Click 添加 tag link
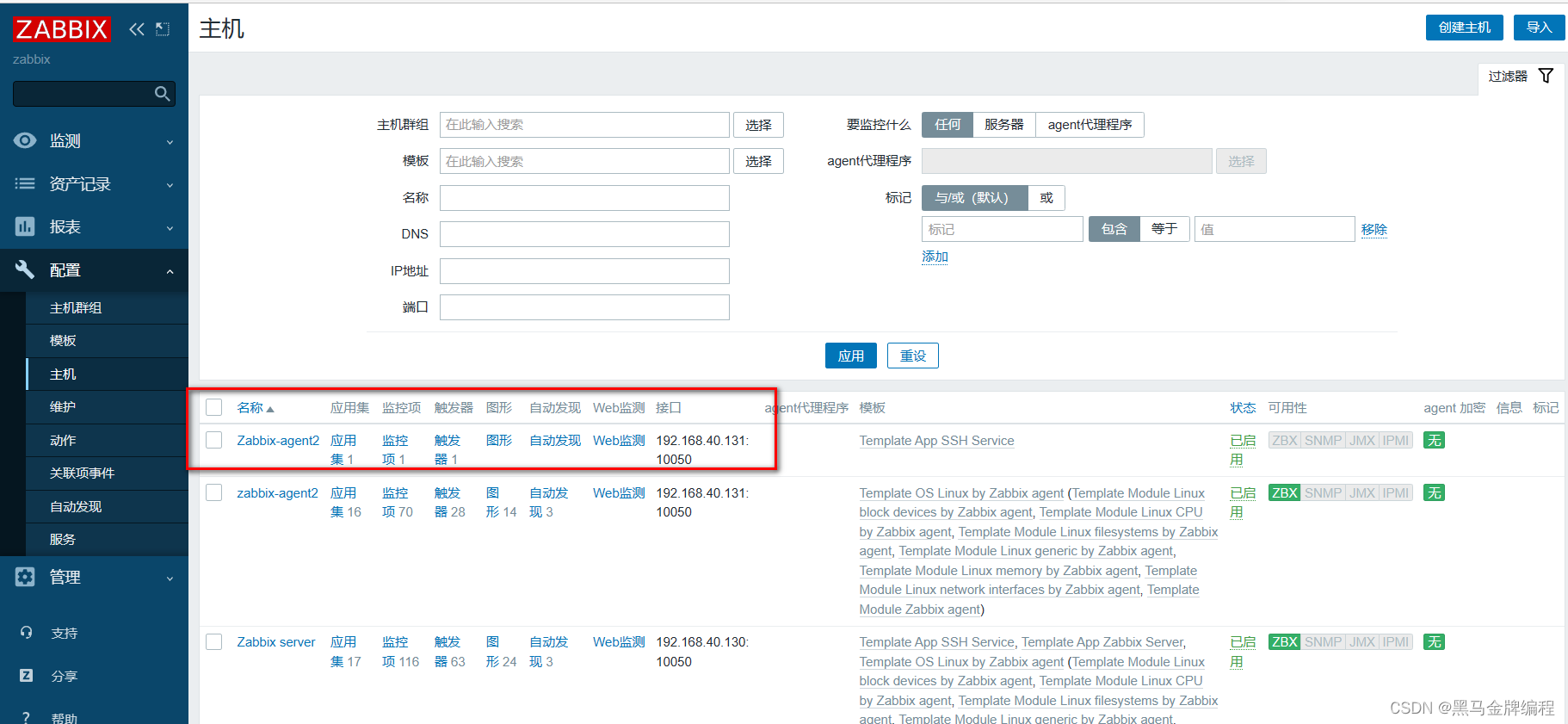This screenshot has height=724, width=1568. pos(935,257)
